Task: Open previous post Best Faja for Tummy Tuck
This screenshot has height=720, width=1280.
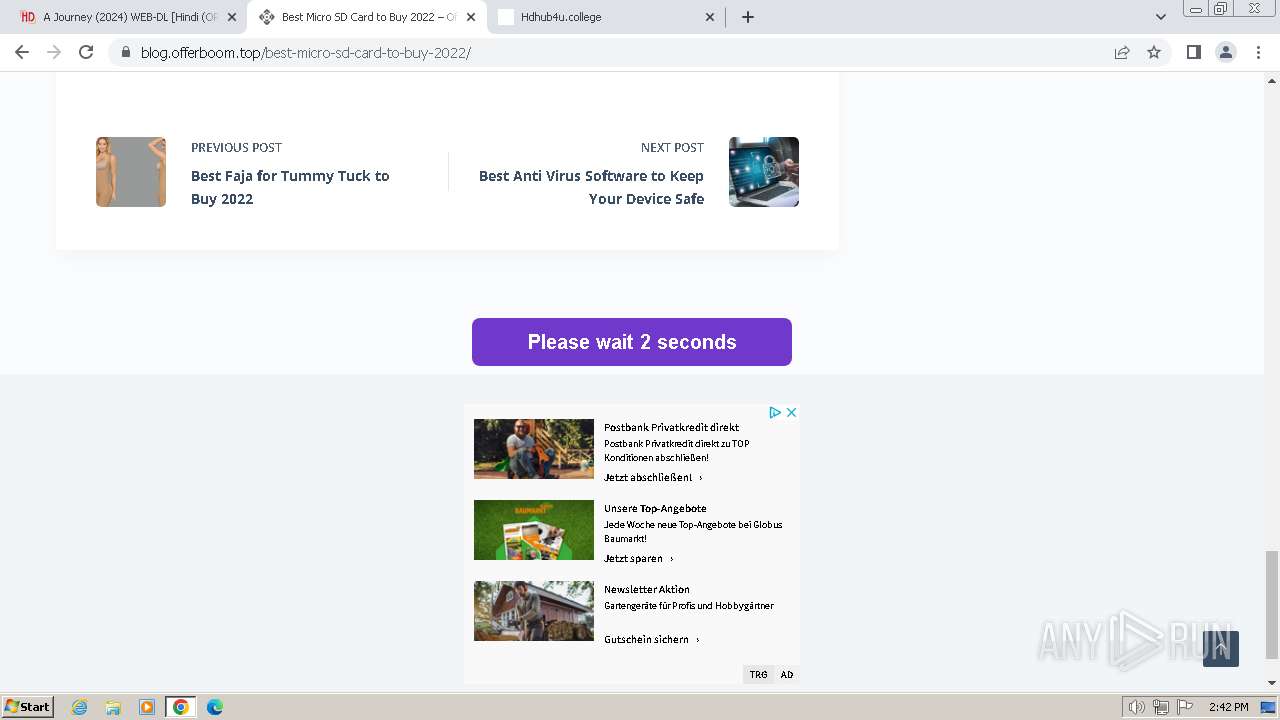Action: click(x=290, y=187)
